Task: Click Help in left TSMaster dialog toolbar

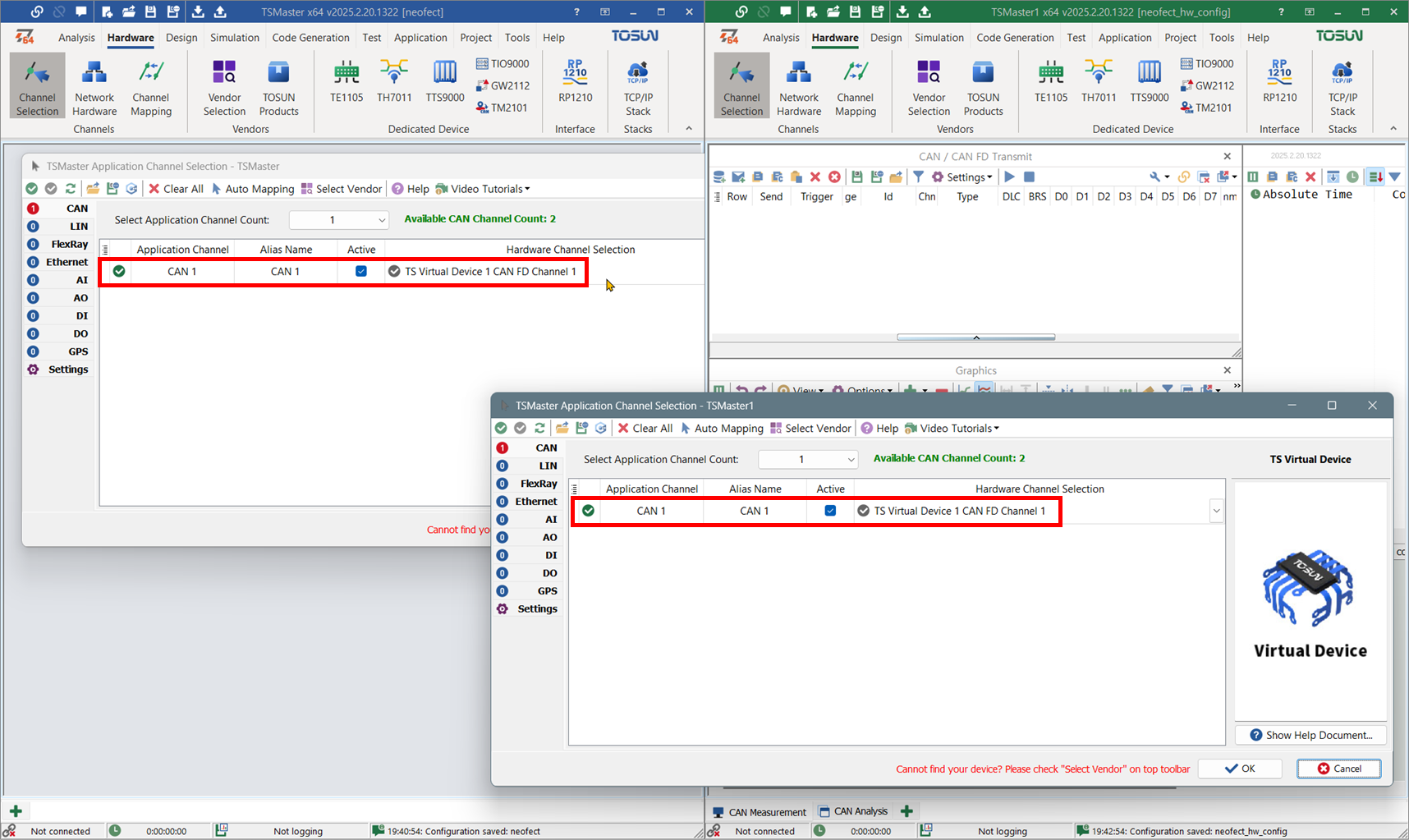Action: (x=411, y=189)
